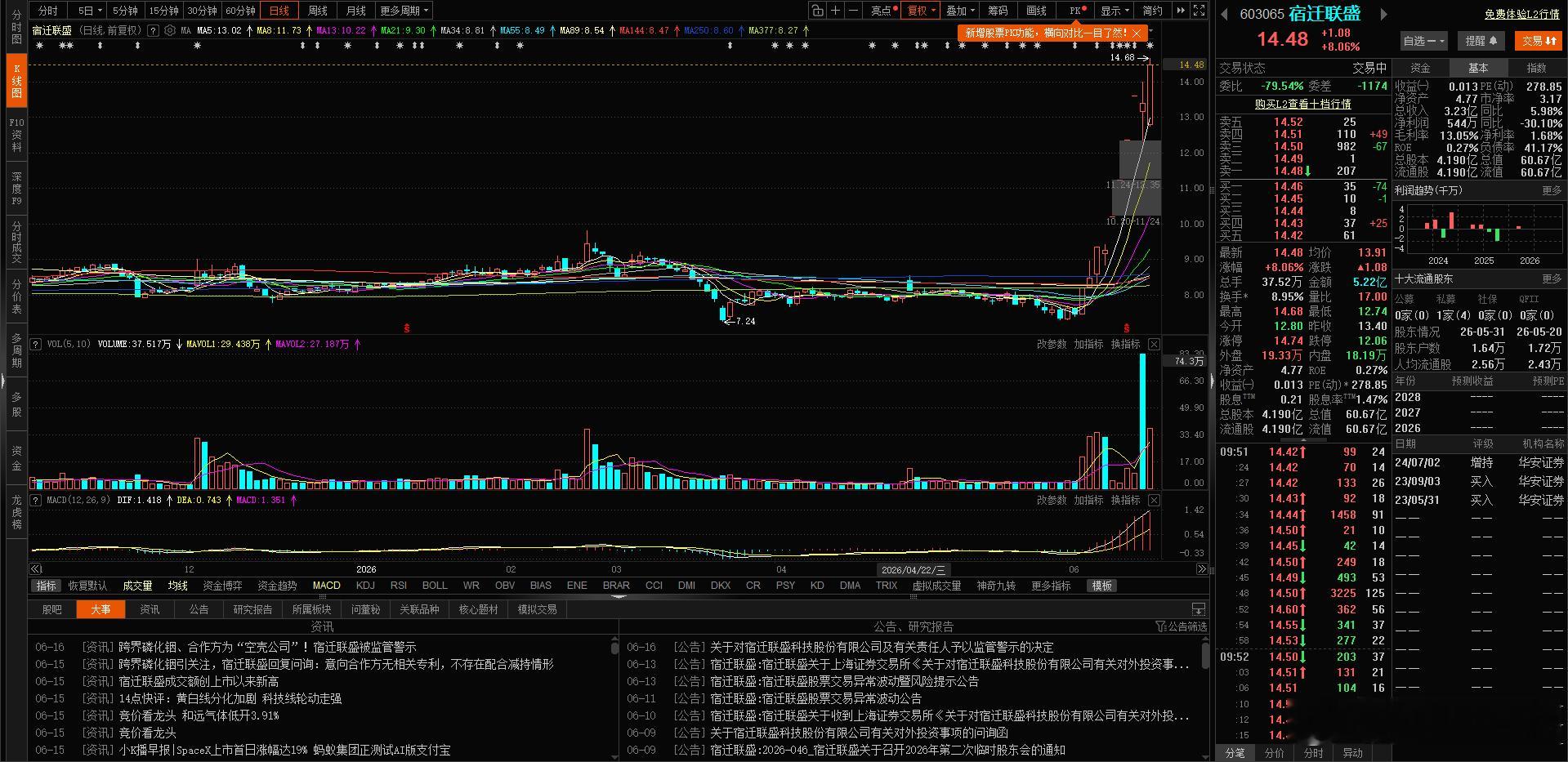
Task: Open the 更多指标 indicator list
Action: coord(1051,586)
